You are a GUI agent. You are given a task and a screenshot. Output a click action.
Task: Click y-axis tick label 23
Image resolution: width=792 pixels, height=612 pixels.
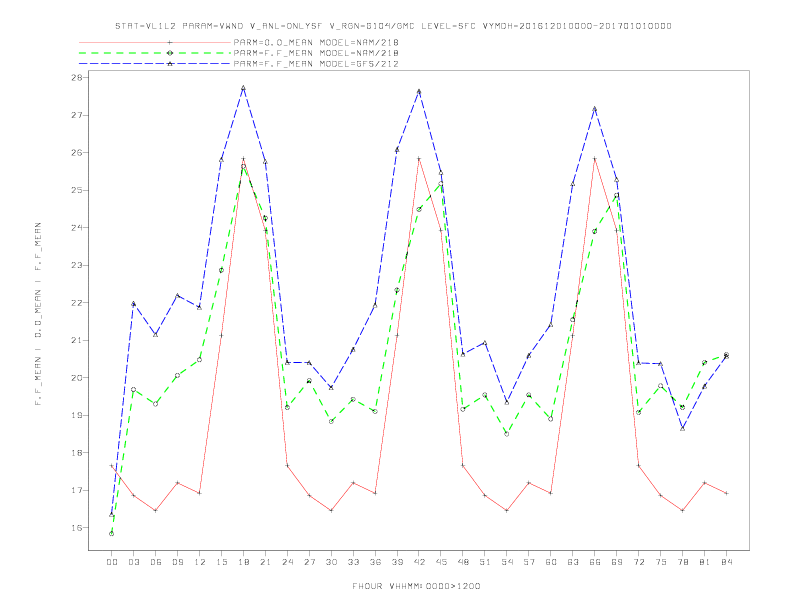click(76, 265)
